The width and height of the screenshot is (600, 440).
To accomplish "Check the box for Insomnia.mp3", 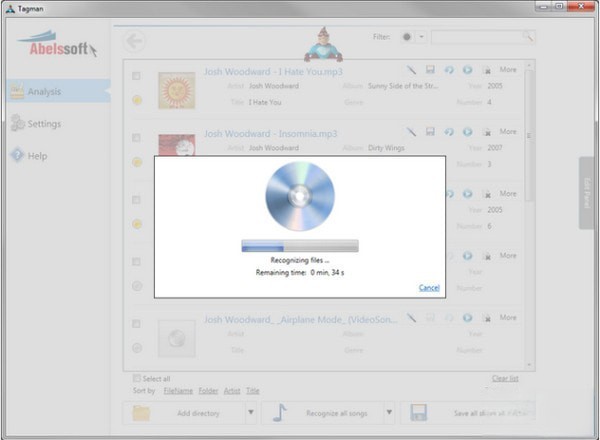I will coord(136,138).
